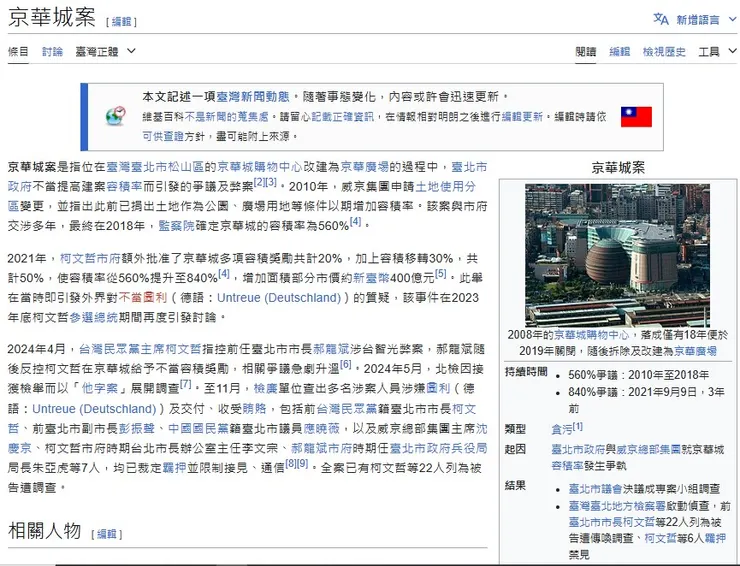Expand the 工具 tools dropdown
The width and height of the screenshot is (740, 566).
click(717, 51)
